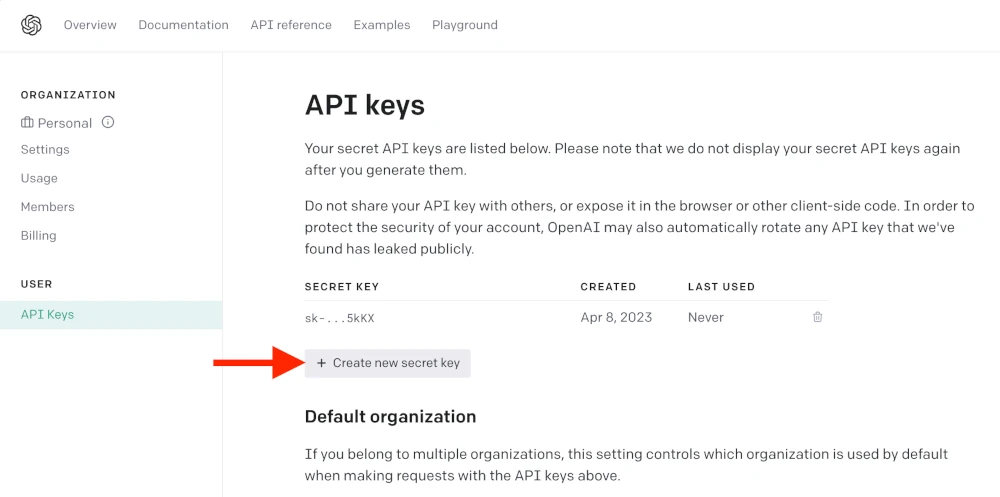Click the created date Apr 8, 2023

(616, 317)
